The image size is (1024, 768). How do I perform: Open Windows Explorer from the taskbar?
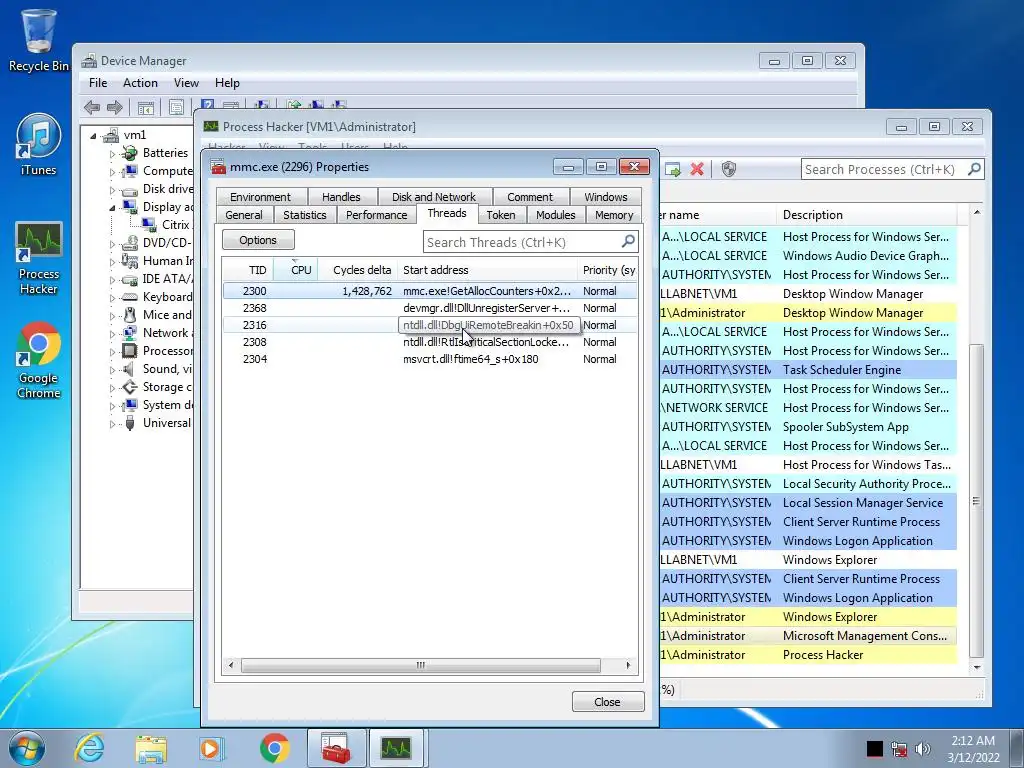tap(151, 748)
